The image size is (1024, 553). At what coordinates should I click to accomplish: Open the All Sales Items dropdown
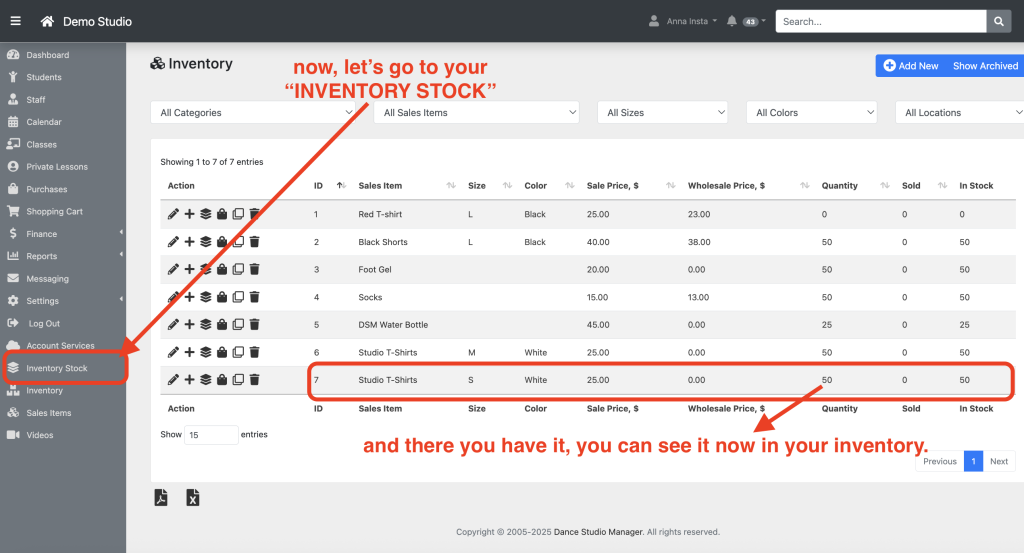click(x=477, y=112)
